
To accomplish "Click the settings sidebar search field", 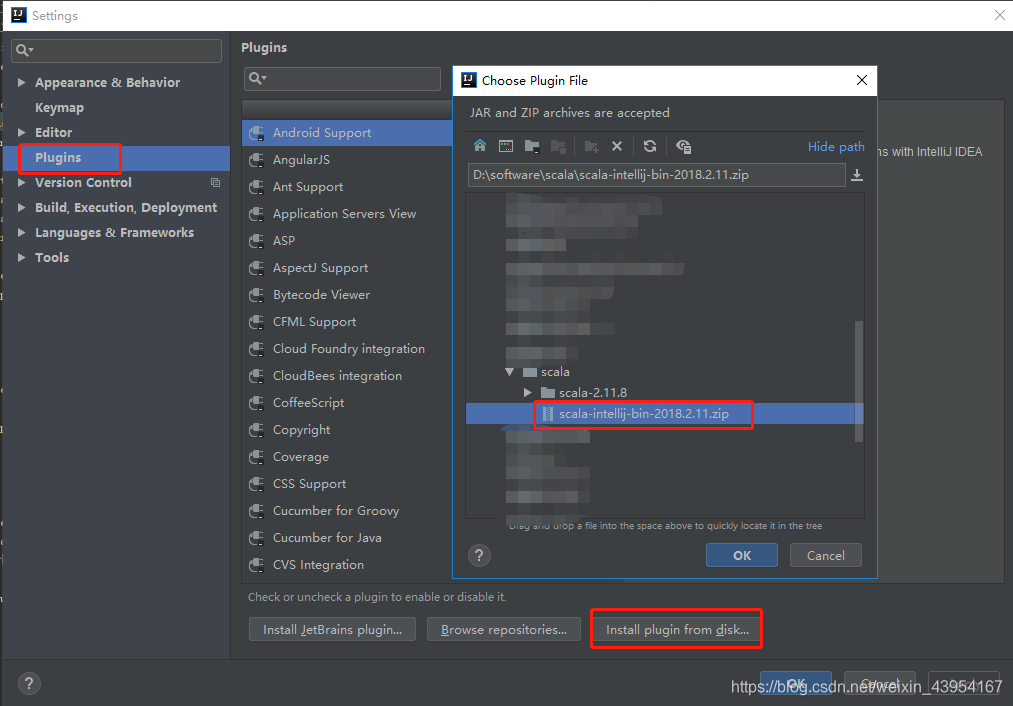I will point(116,50).
